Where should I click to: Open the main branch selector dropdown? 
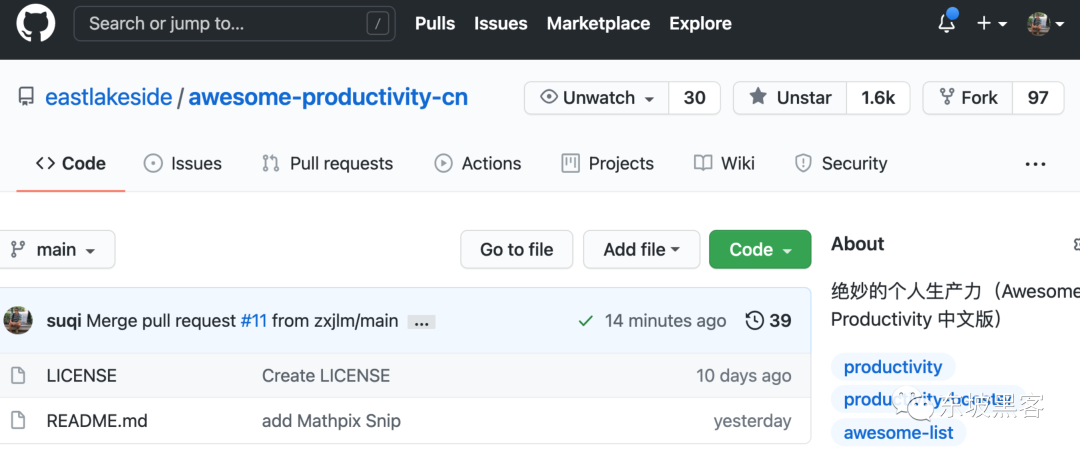point(56,250)
